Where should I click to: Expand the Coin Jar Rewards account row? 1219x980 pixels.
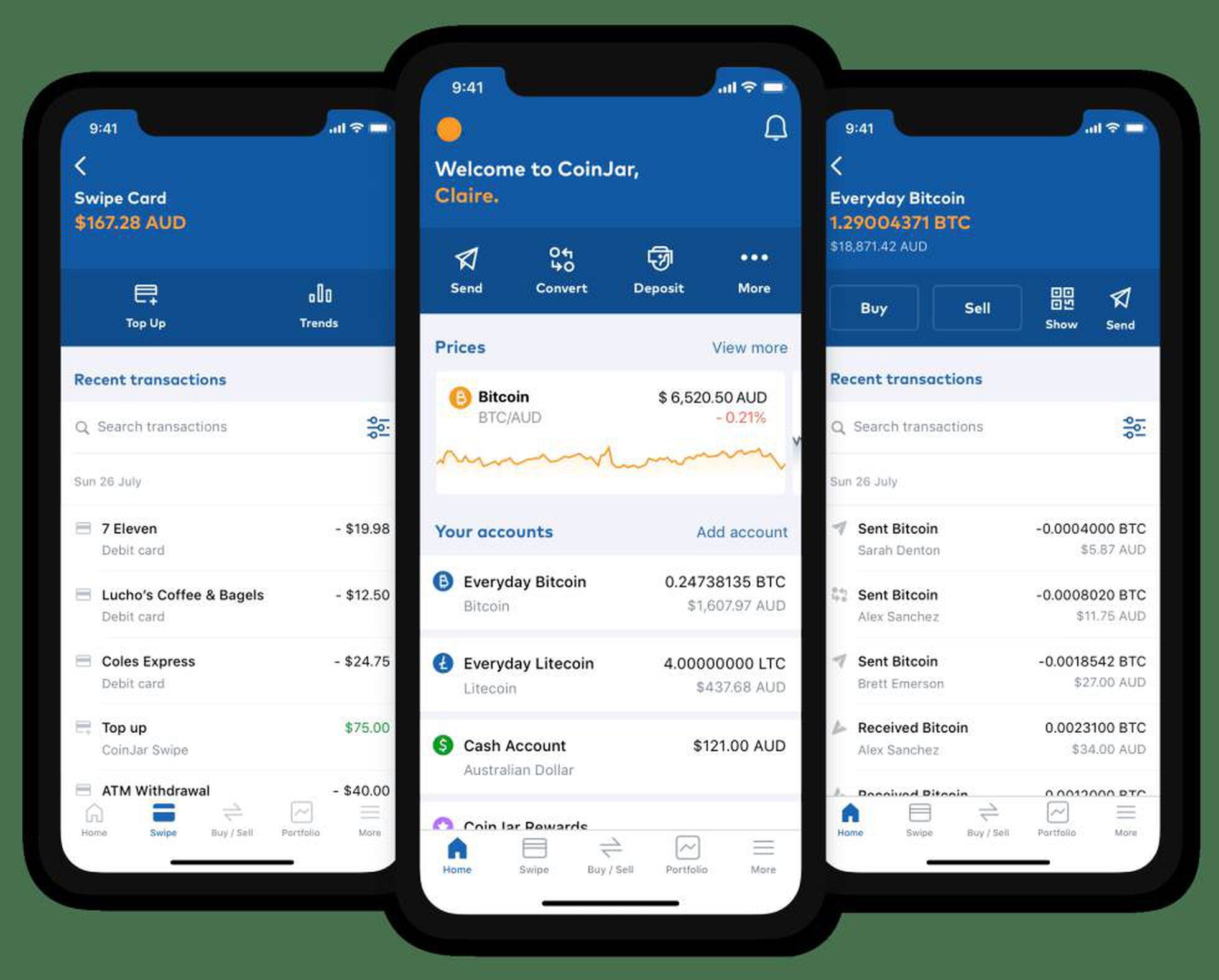tap(608, 820)
